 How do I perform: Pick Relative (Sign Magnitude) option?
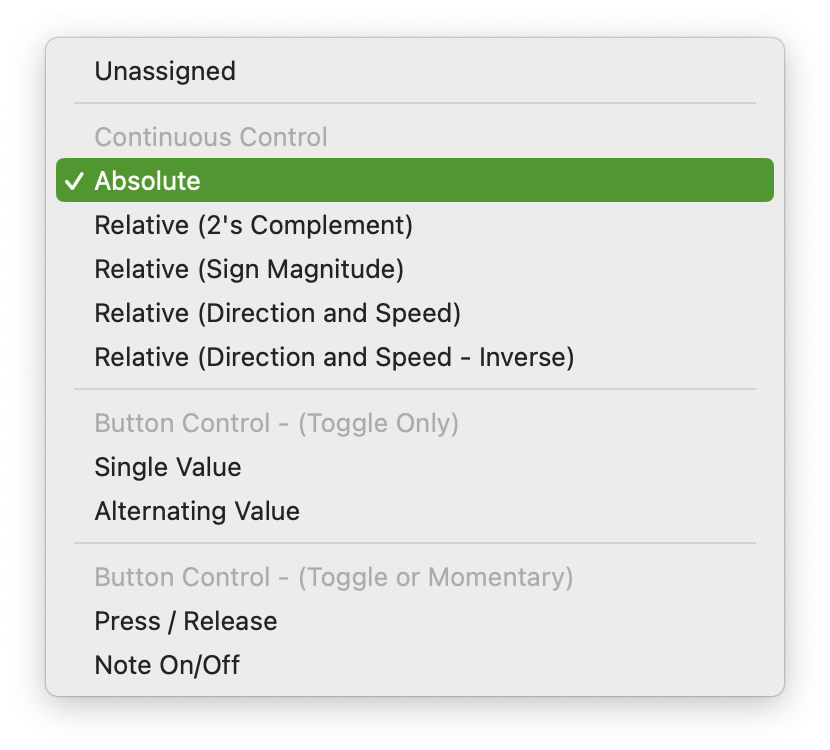tap(414, 269)
